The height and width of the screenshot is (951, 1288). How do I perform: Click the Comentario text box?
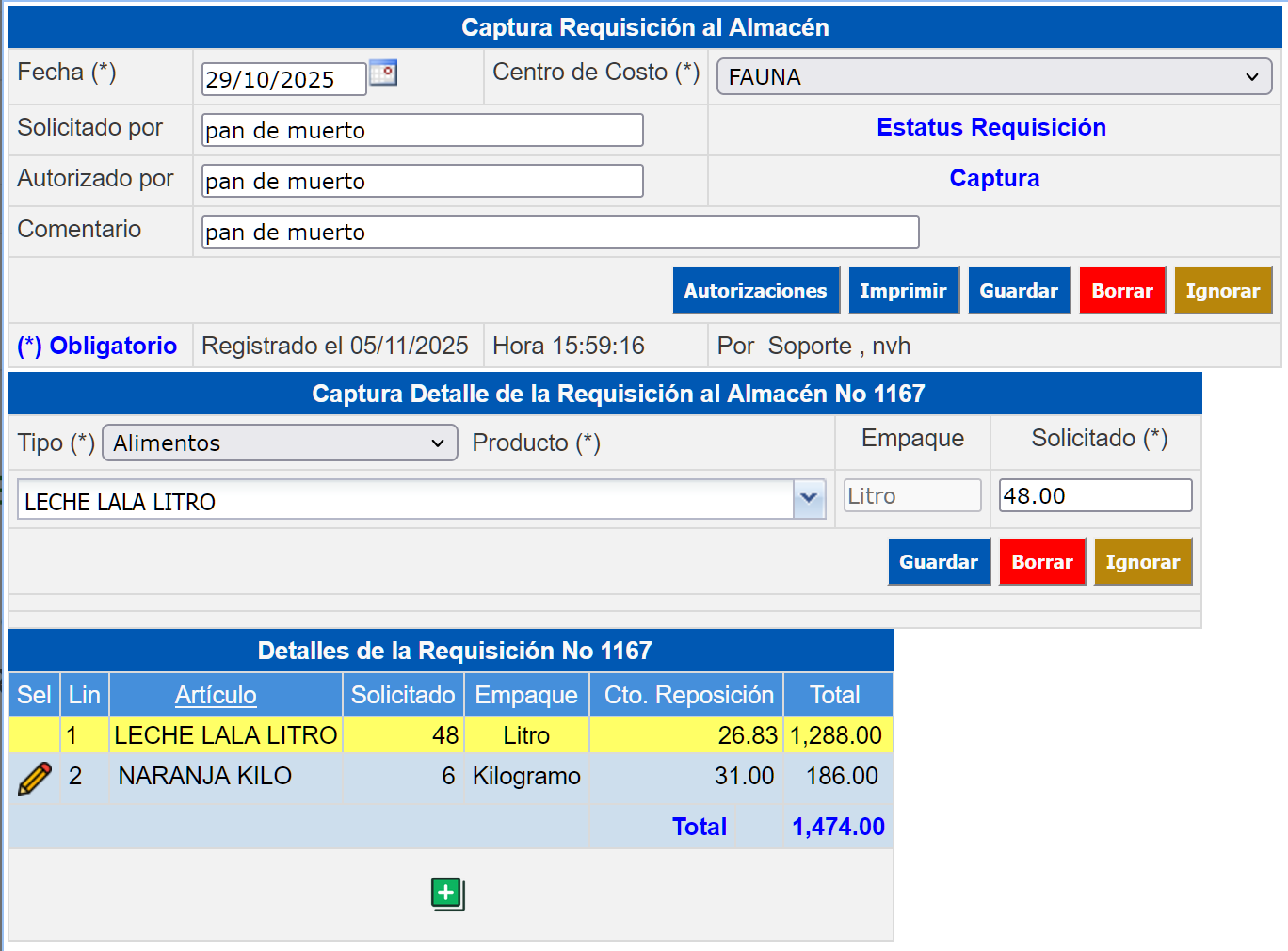tap(559, 232)
